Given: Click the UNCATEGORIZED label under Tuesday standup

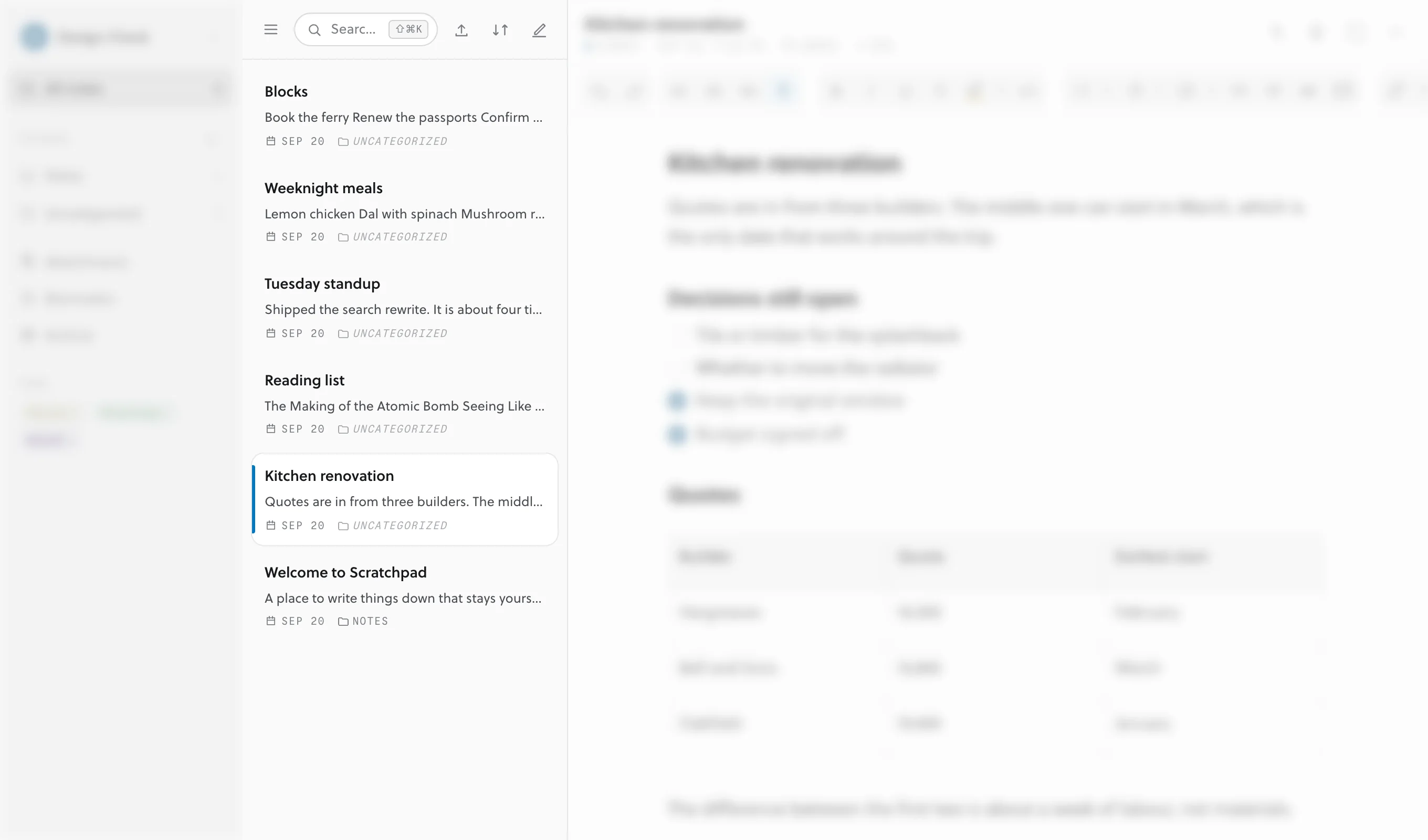Looking at the screenshot, I should tap(400, 333).
